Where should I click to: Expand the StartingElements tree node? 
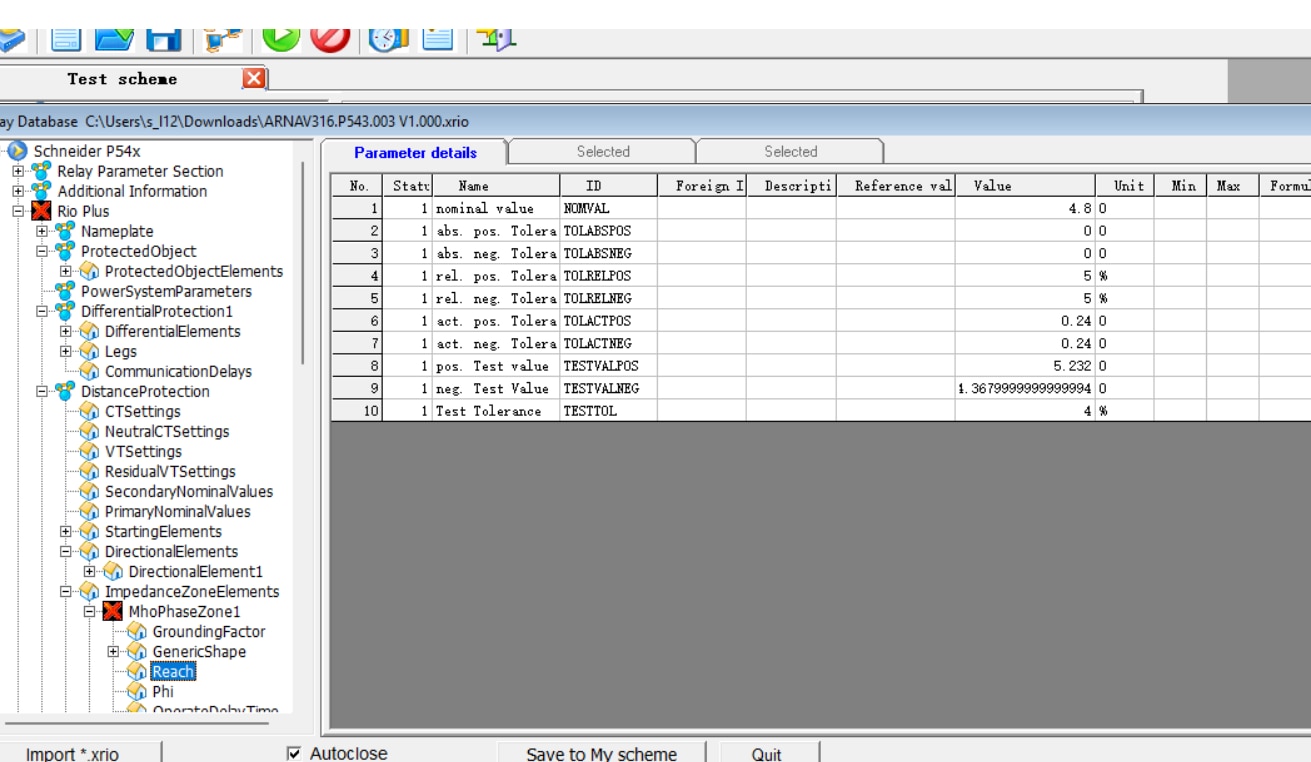click(65, 531)
